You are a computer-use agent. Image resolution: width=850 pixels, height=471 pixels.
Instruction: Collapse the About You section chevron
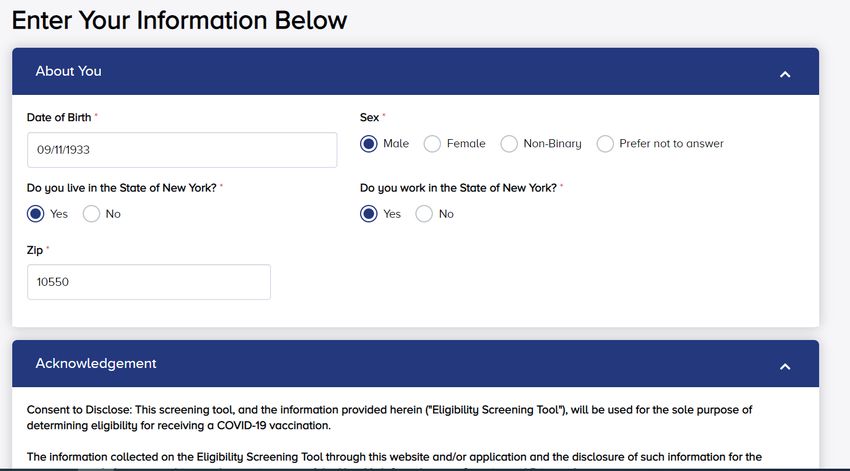point(784,74)
